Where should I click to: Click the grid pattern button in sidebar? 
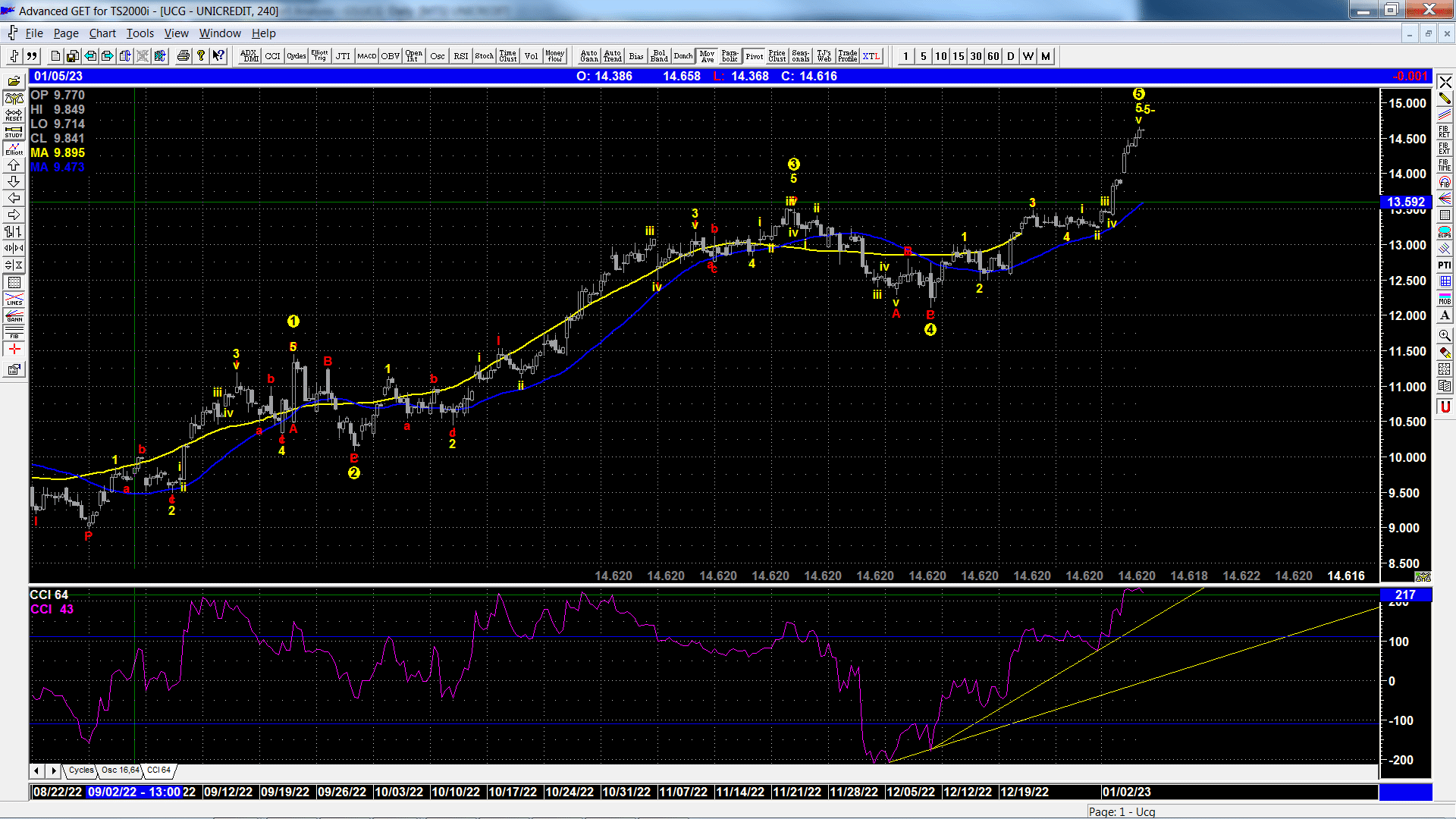click(x=14, y=282)
